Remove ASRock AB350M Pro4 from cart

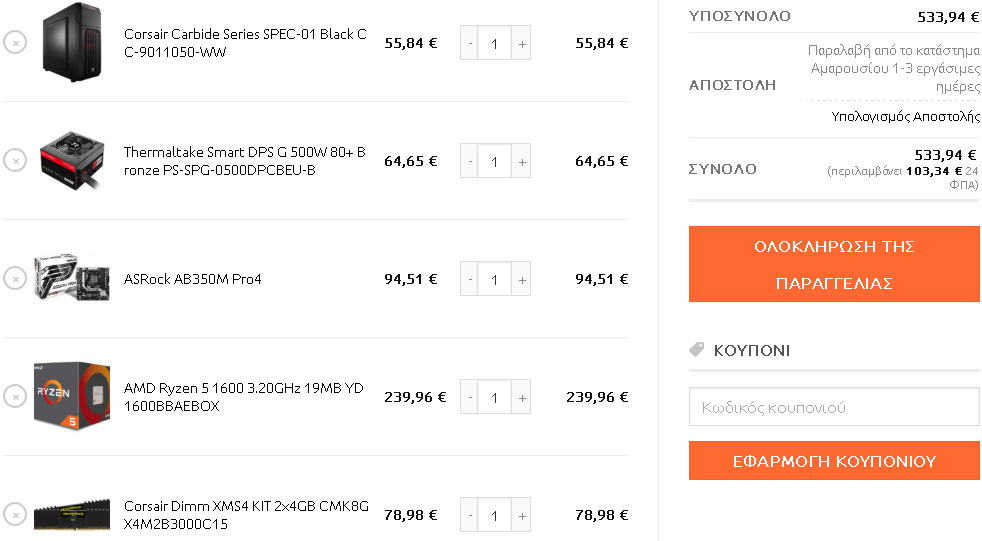pos(15,279)
